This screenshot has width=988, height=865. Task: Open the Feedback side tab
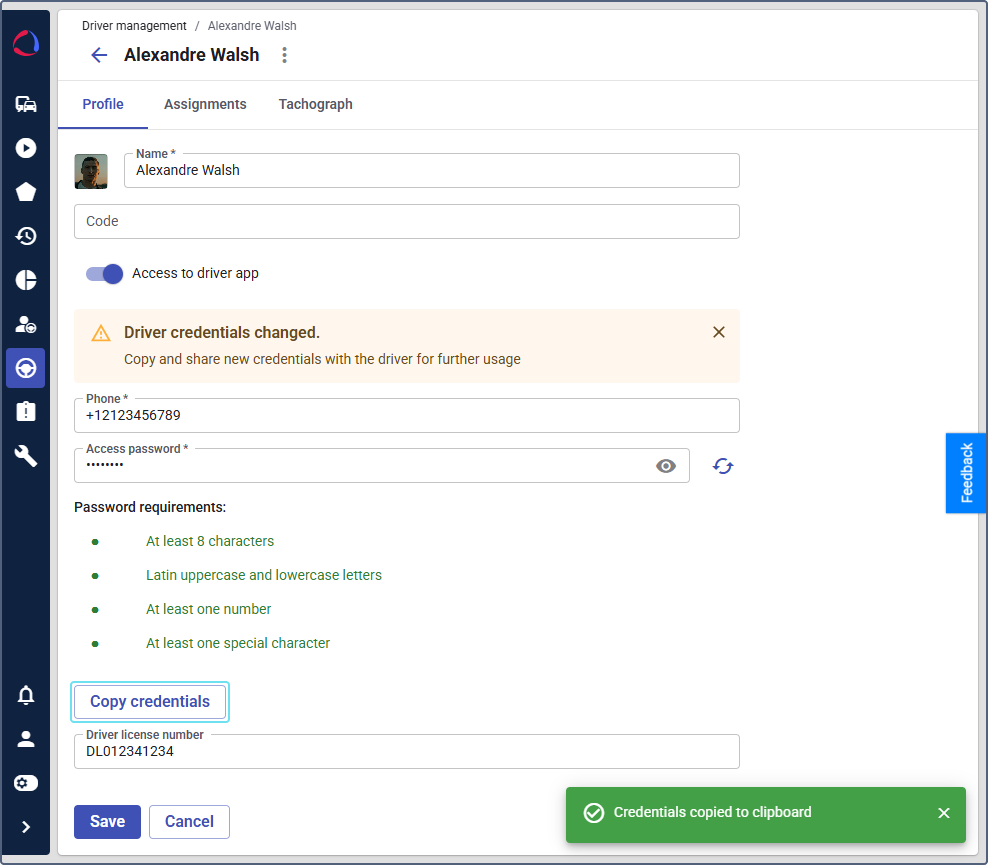966,473
